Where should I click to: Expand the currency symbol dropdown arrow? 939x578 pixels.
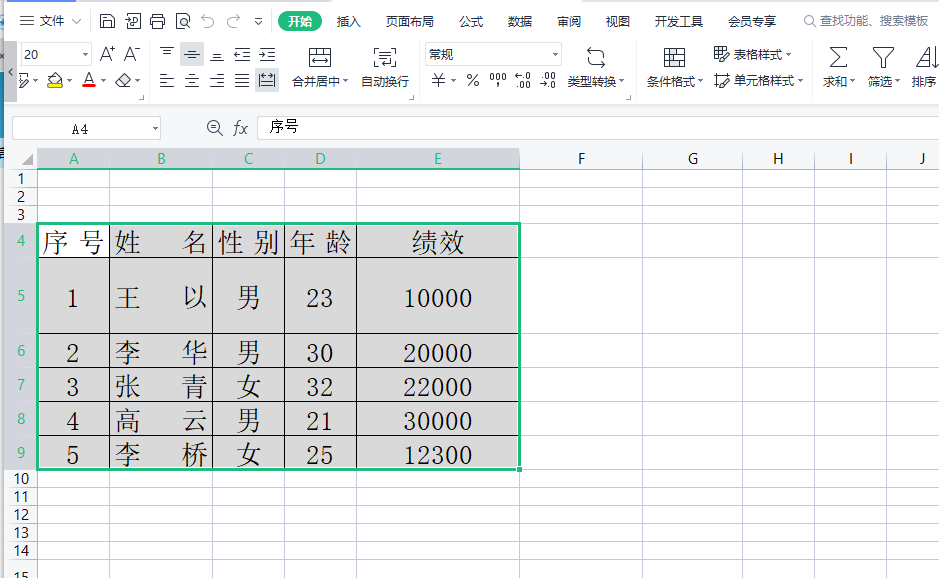[x=453, y=81]
